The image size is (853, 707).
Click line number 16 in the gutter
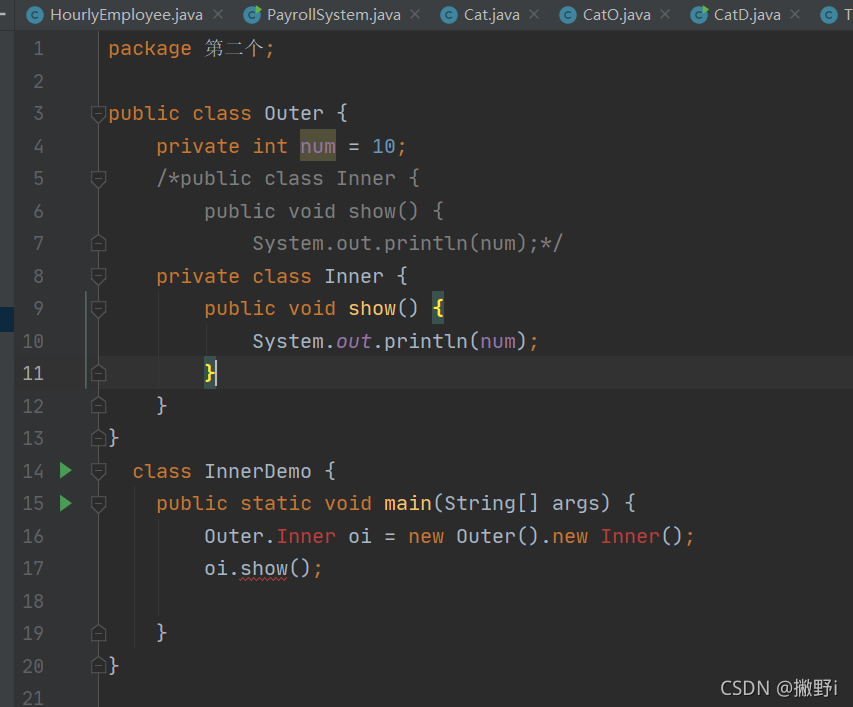pos(33,536)
